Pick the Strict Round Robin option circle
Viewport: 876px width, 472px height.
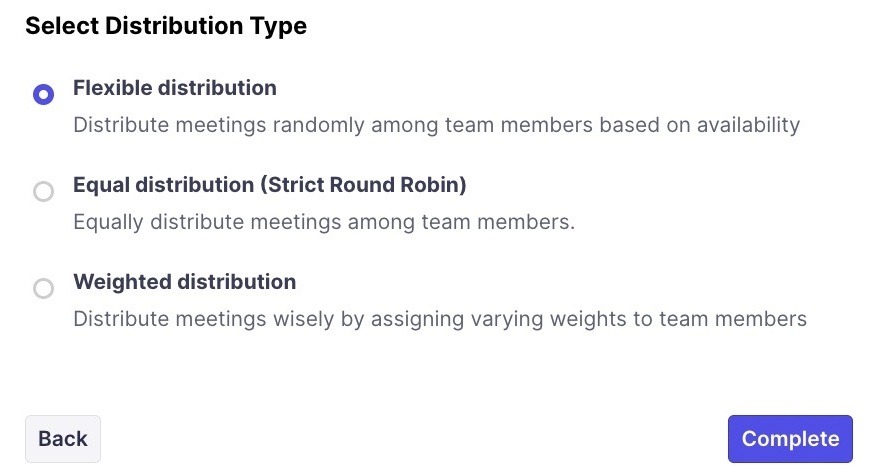point(43,191)
